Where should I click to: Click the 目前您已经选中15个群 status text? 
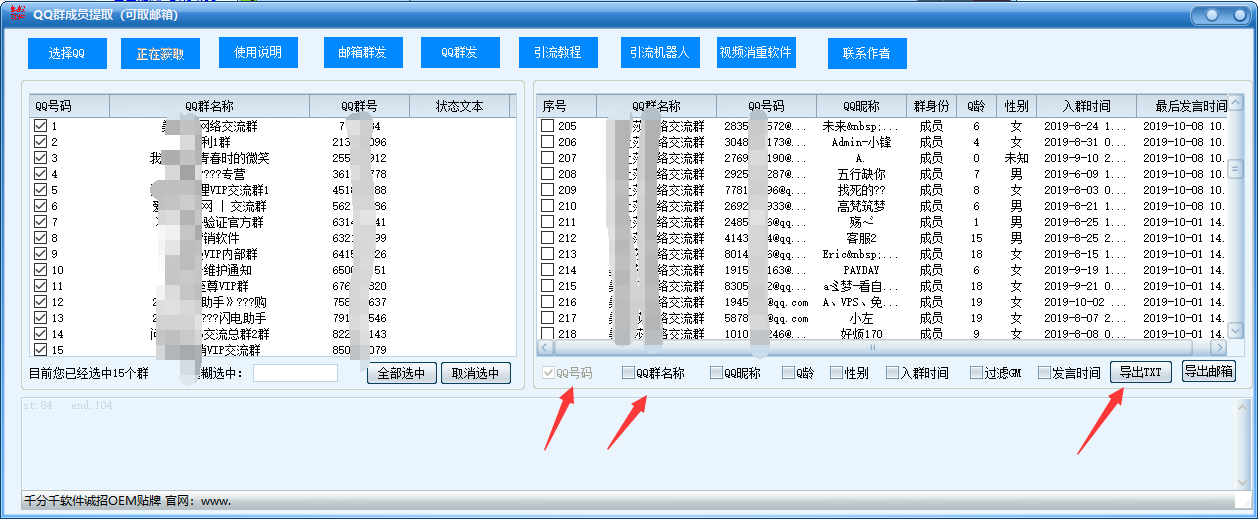[88, 374]
